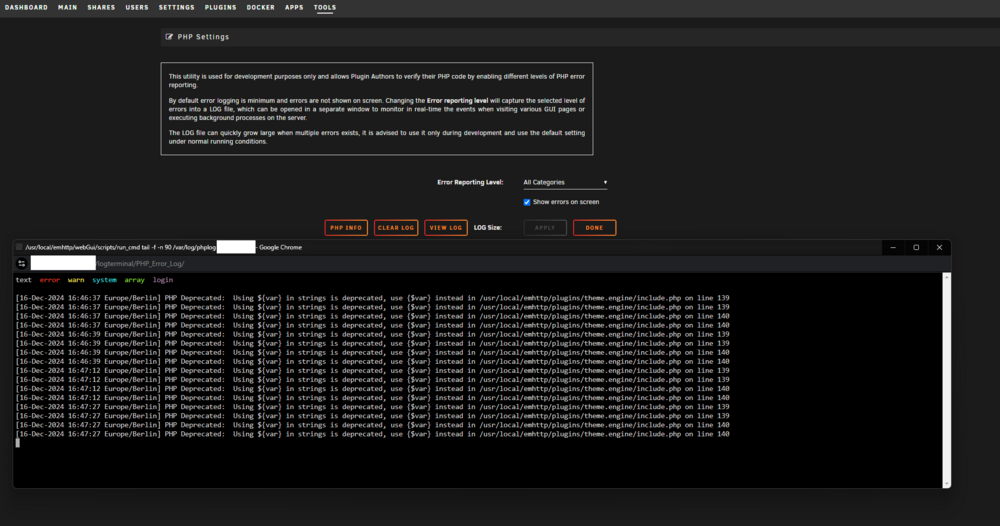Open the Users page
This screenshot has width=1000, height=526.
tap(136, 8)
